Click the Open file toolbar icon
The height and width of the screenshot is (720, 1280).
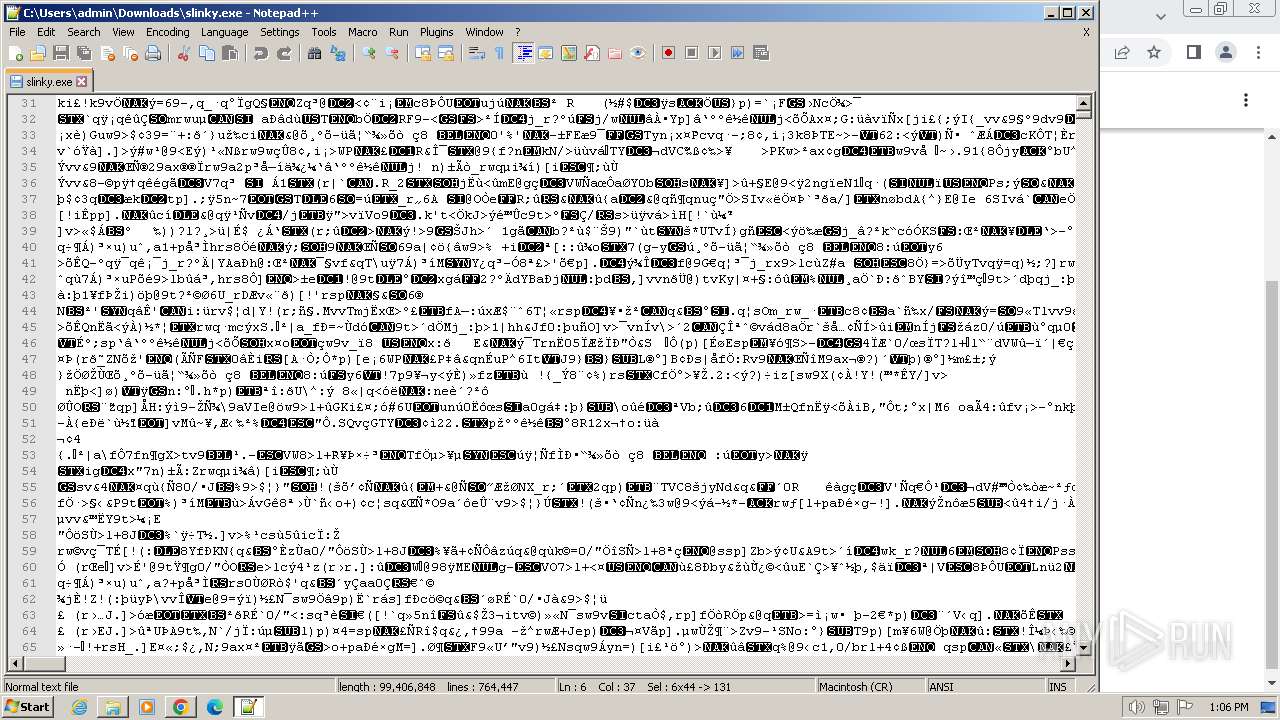click(39, 53)
